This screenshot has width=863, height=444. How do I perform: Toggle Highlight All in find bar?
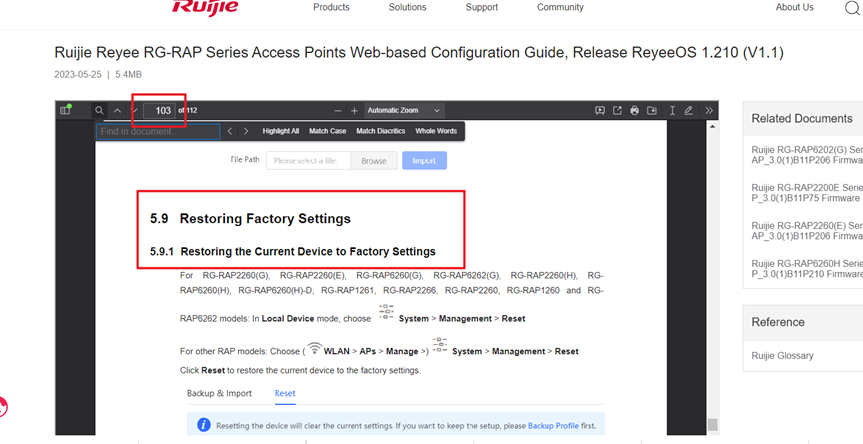[x=281, y=131]
